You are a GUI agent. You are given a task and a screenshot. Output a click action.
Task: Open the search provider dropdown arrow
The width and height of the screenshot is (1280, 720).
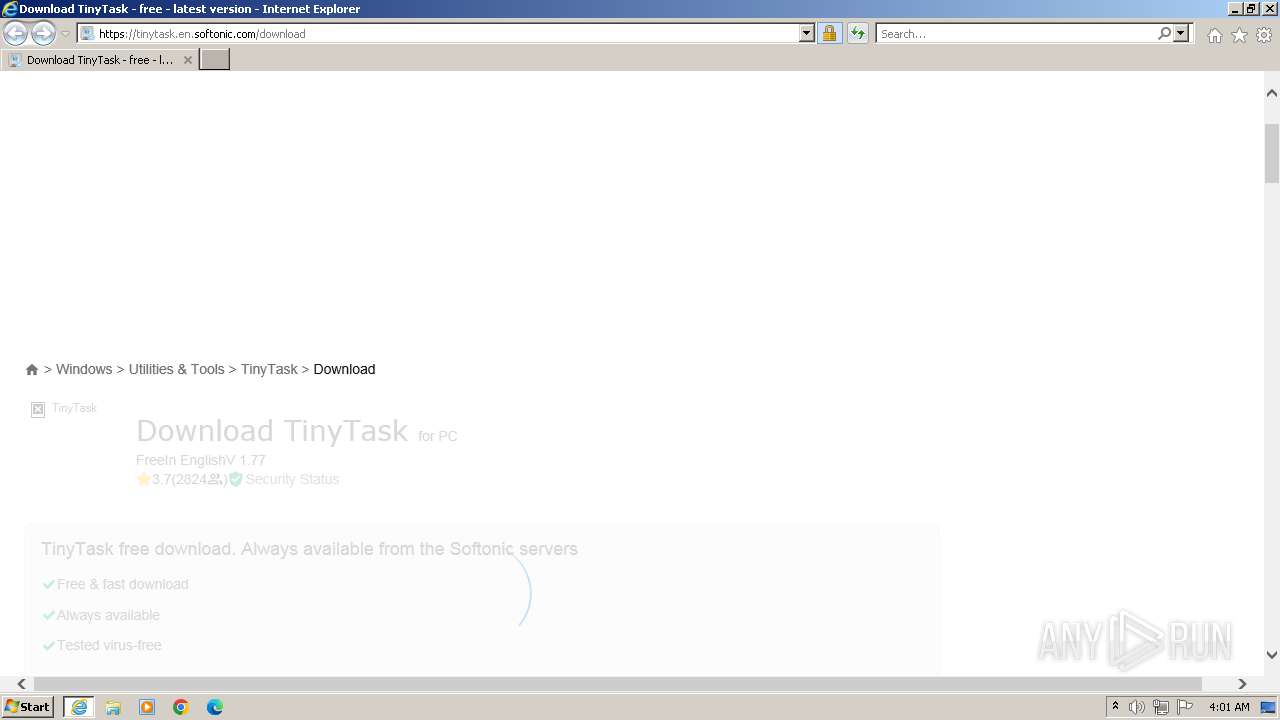[x=1181, y=33]
